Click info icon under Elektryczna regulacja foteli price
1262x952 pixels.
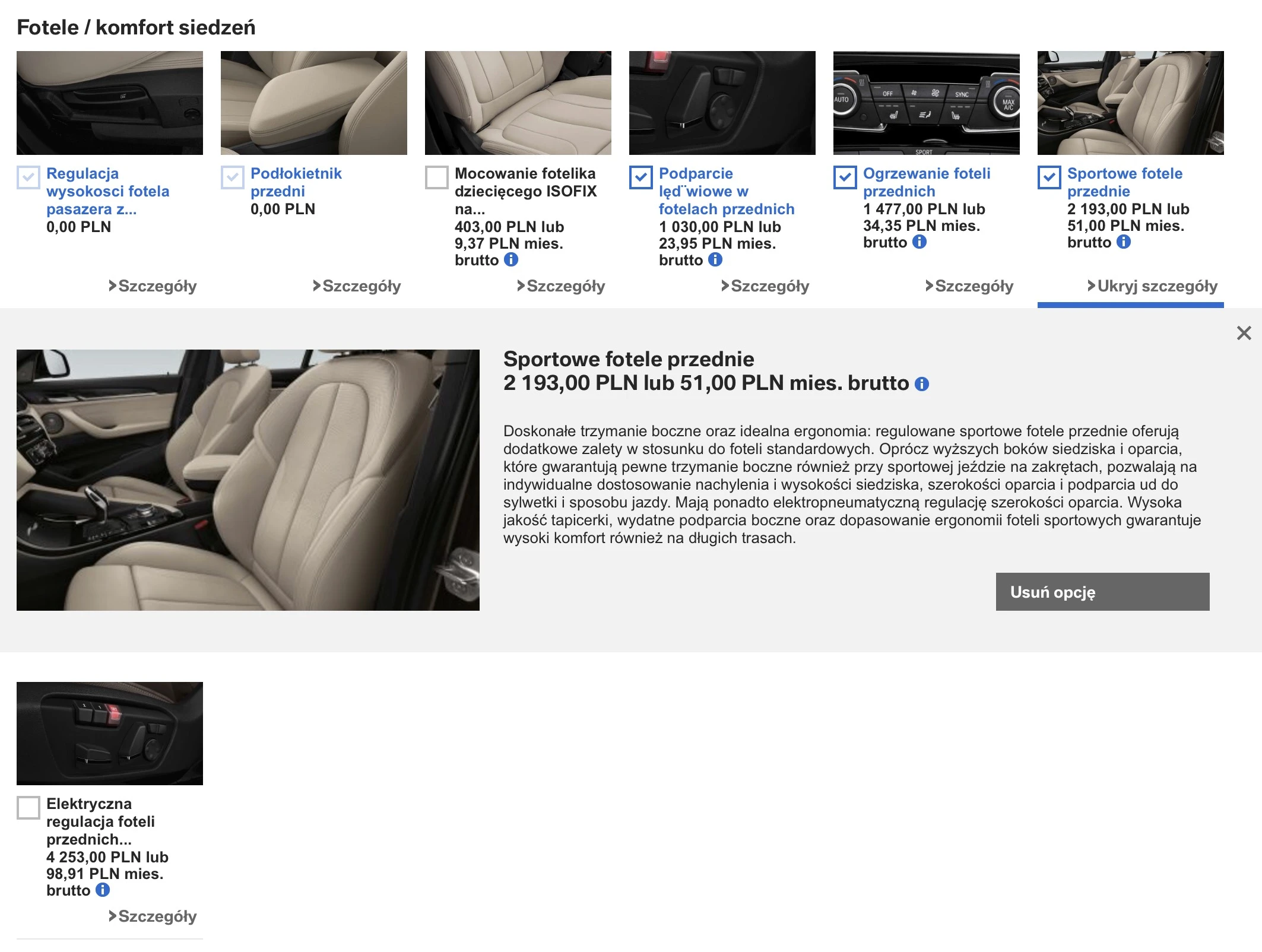[103, 890]
